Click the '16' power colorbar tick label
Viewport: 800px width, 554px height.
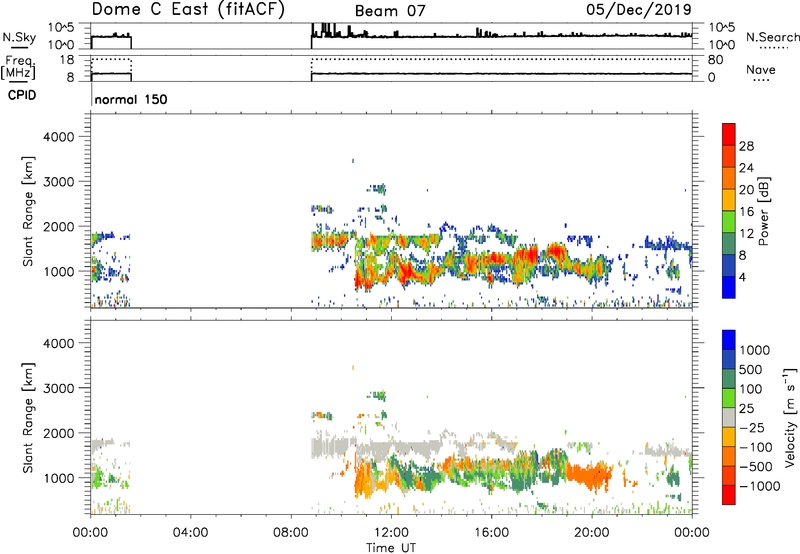pos(746,212)
